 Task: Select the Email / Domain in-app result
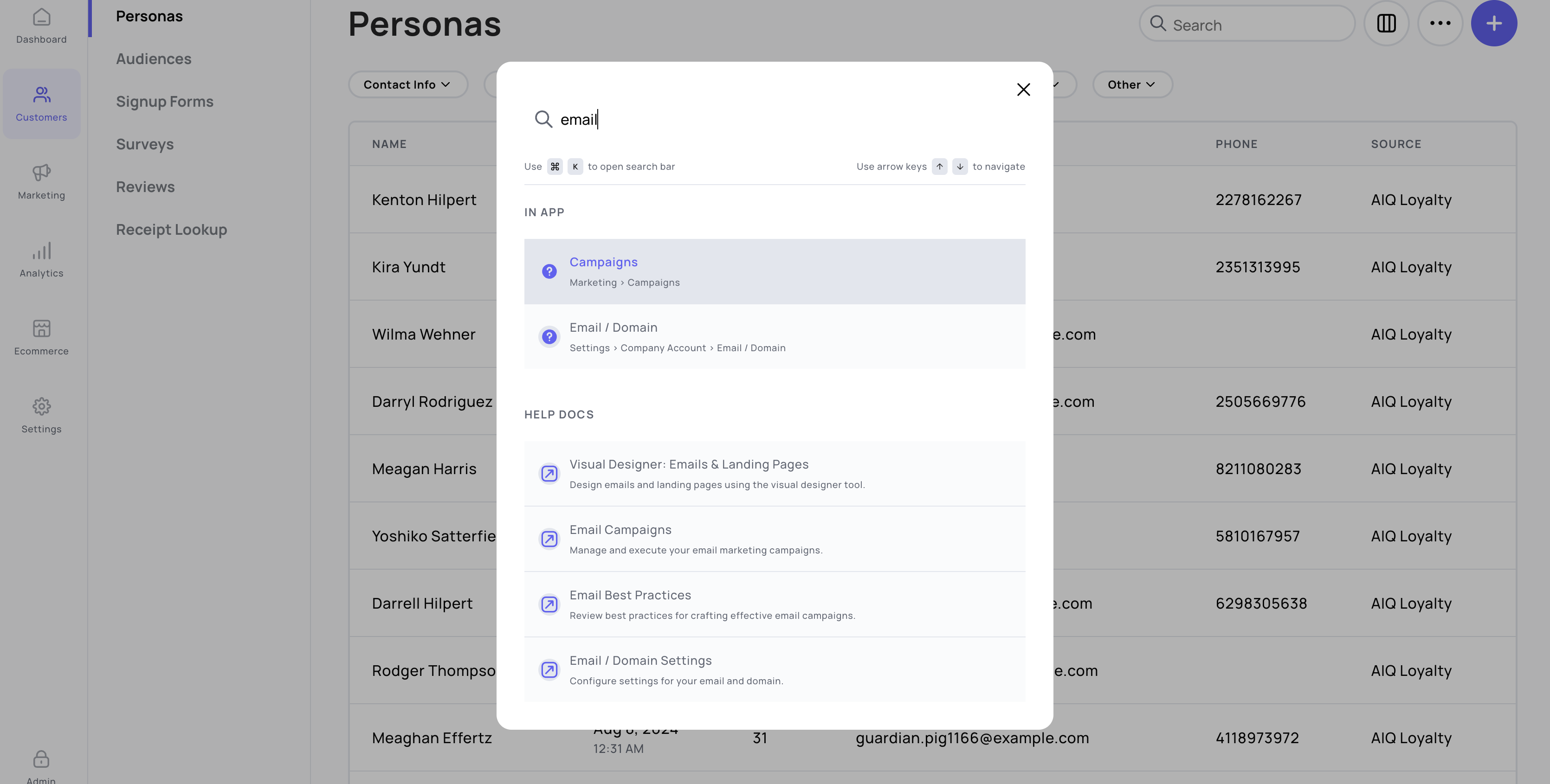tap(775, 336)
